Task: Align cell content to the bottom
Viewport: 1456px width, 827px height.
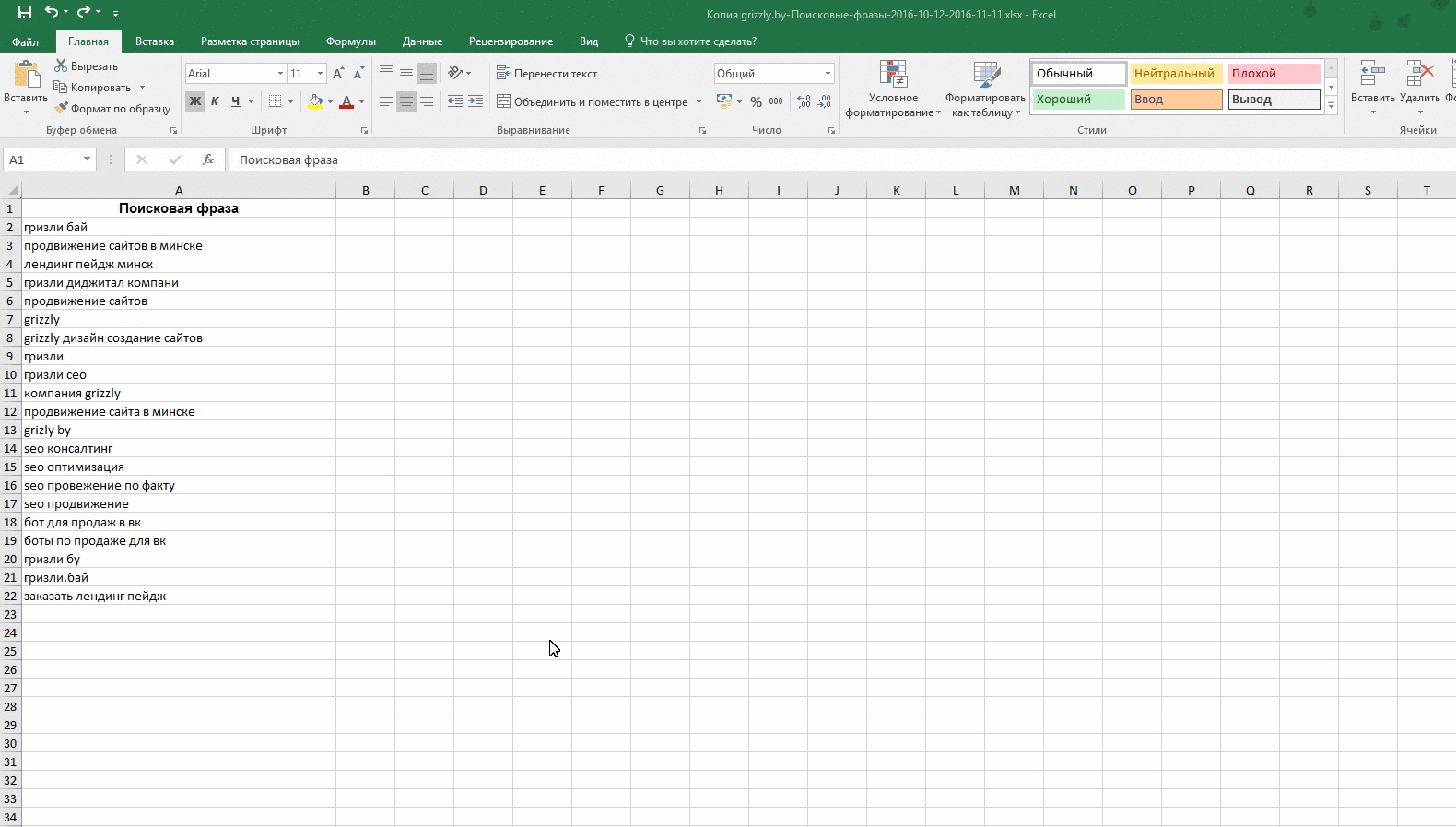Action: 426,73
